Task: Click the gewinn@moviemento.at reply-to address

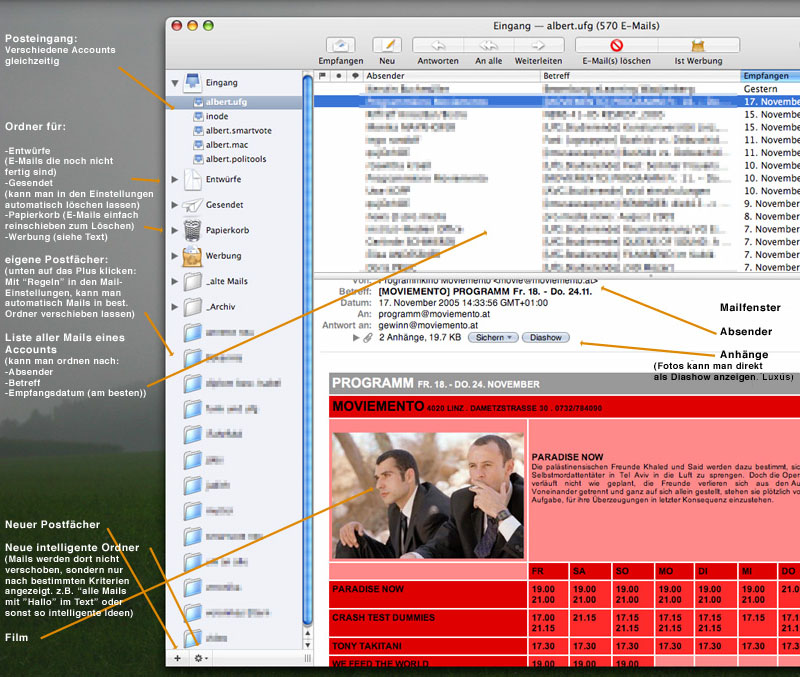Action: pos(428,325)
